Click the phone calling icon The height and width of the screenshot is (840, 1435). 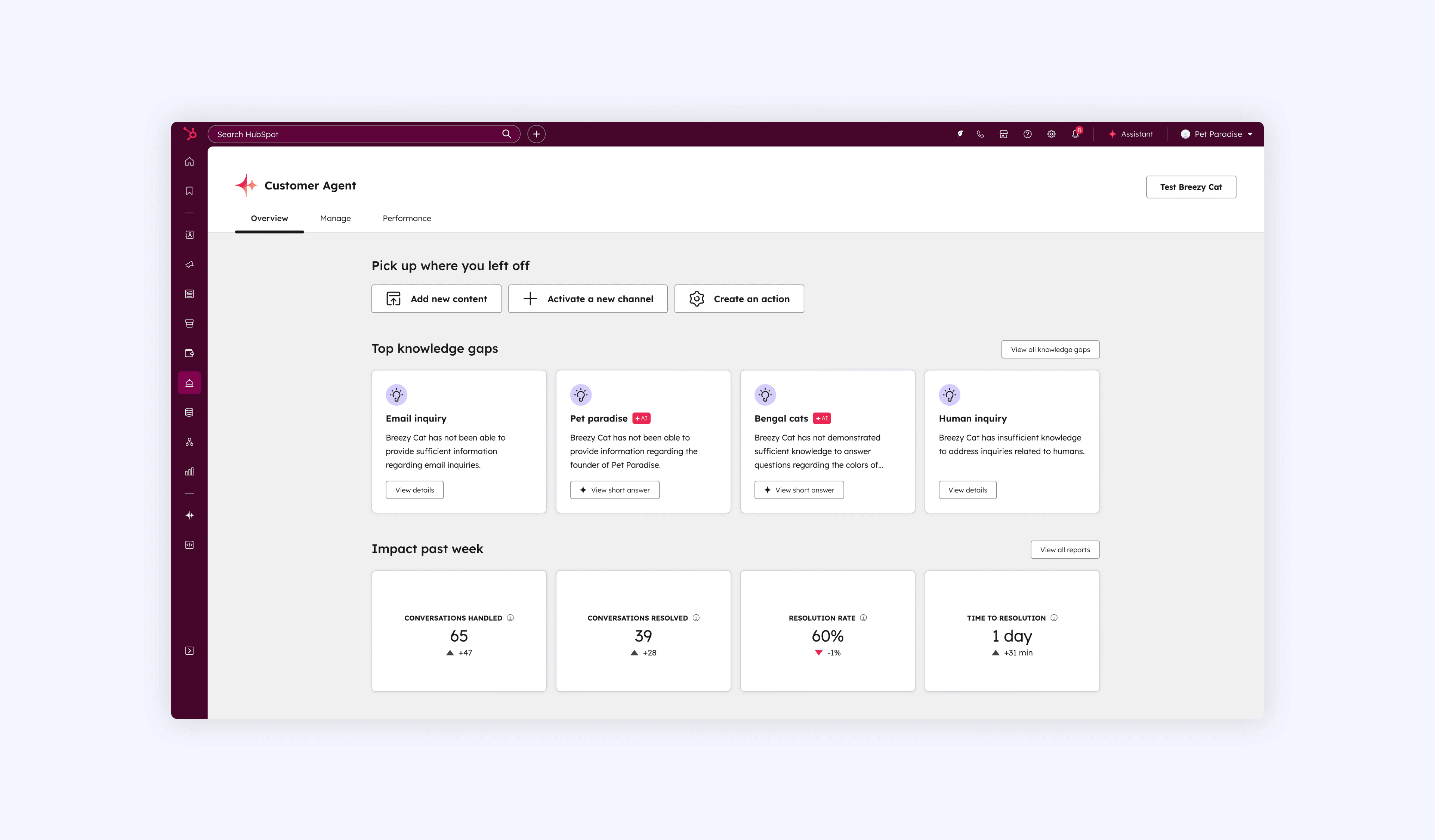[x=980, y=135]
